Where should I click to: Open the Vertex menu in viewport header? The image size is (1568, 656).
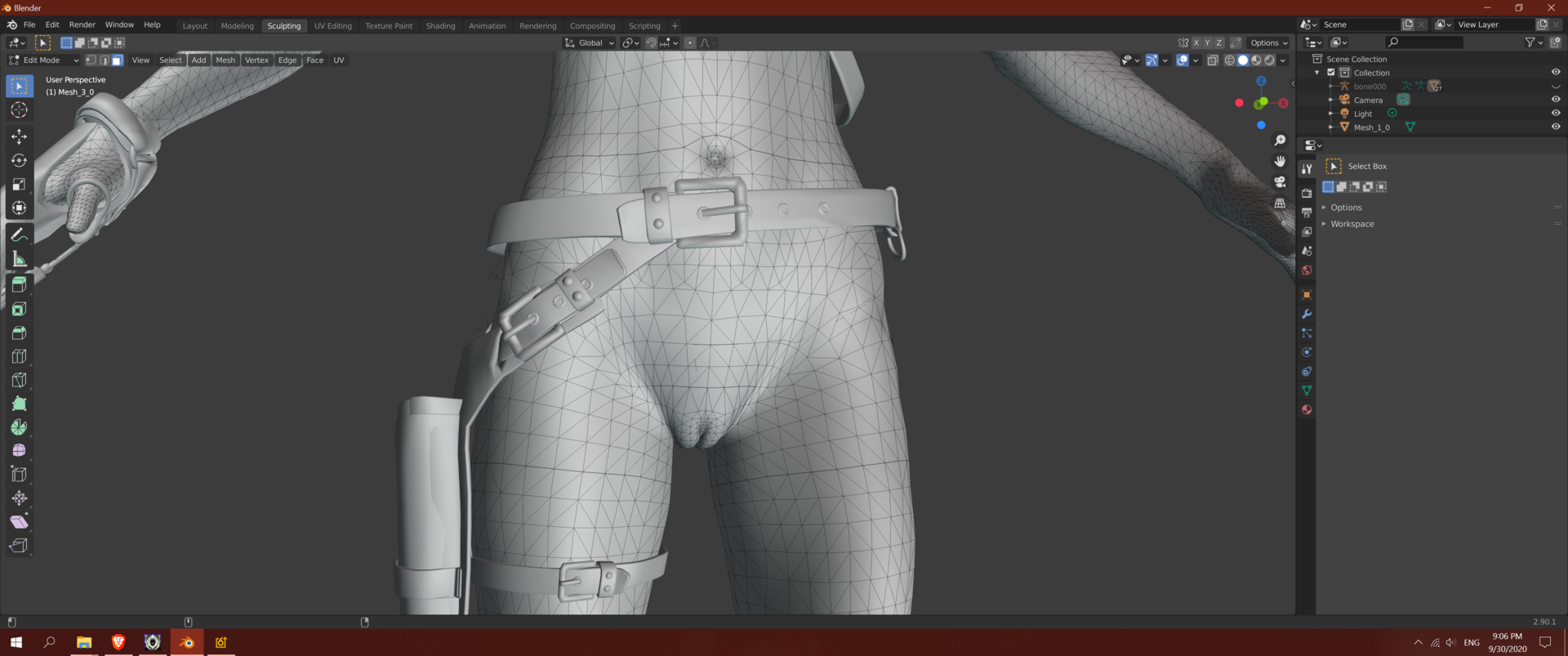tap(256, 60)
